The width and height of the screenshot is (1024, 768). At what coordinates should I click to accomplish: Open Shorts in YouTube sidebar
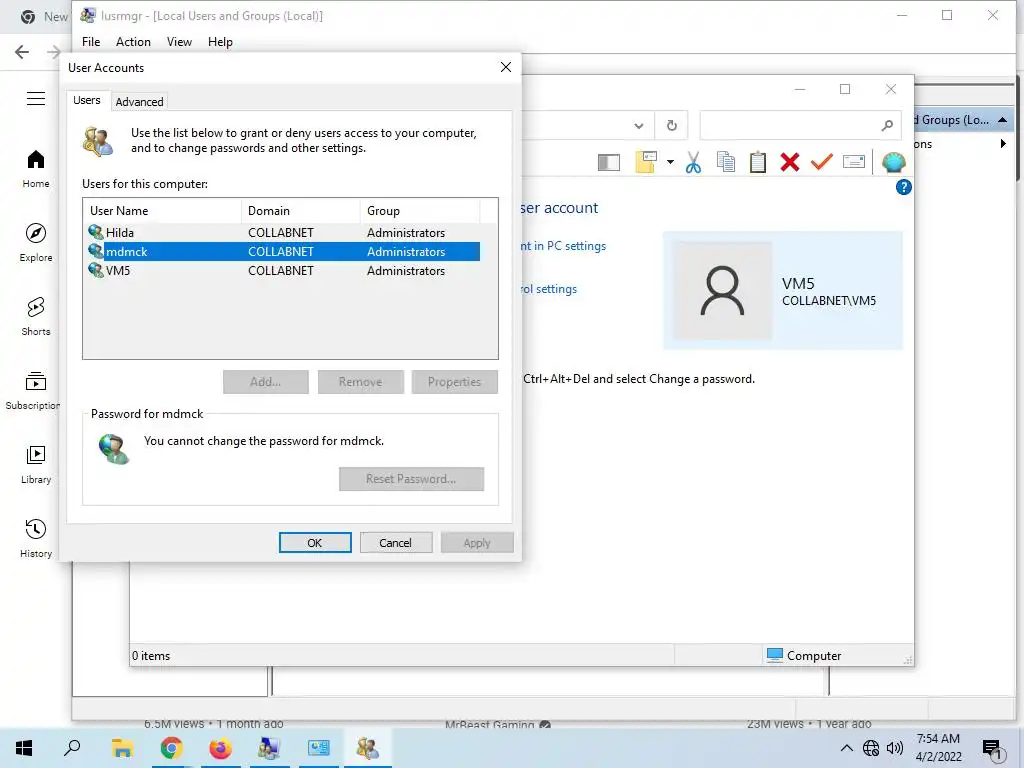36,316
